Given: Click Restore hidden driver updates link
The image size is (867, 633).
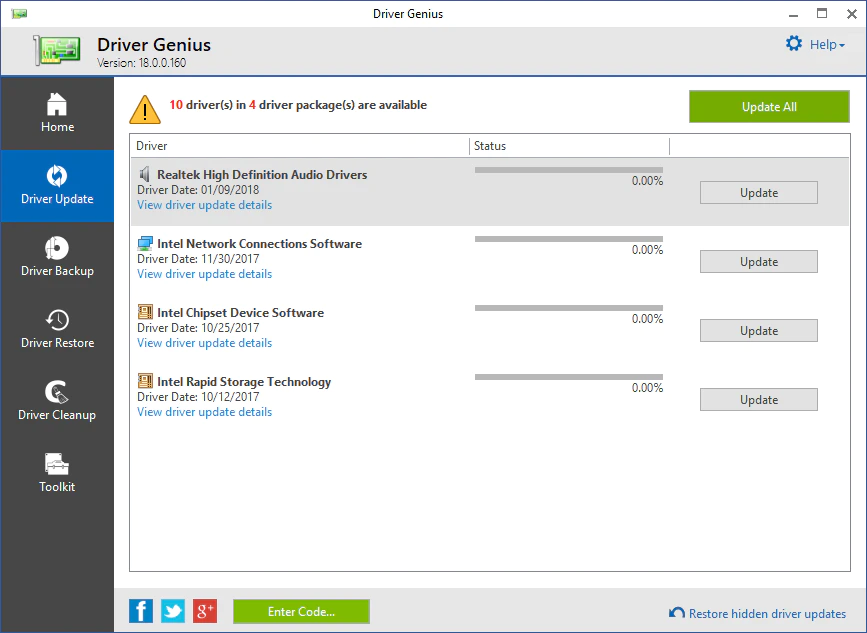Looking at the screenshot, I should (767, 614).
